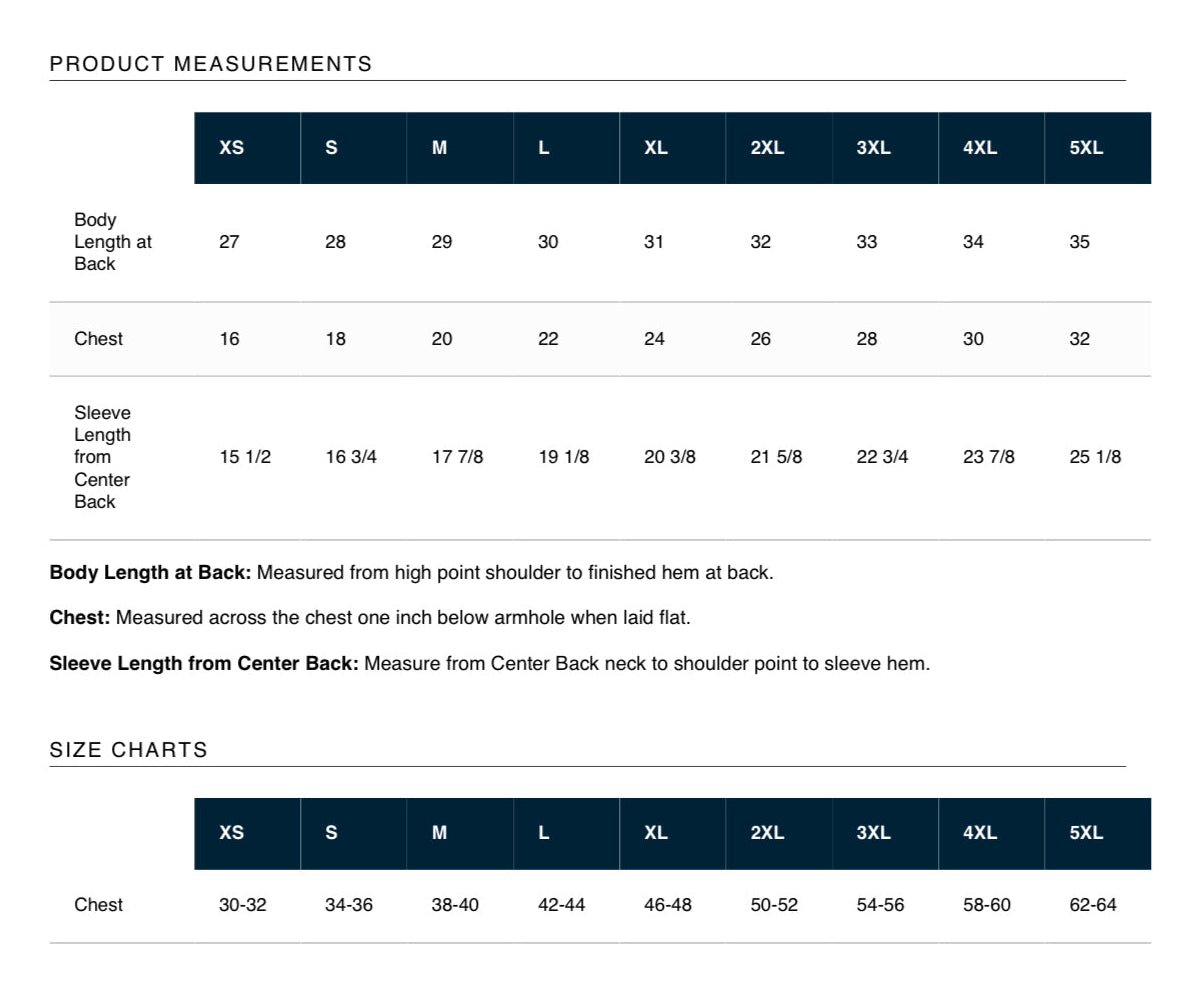Select the 46-48 chest size range cell

[x=668, y=905]
